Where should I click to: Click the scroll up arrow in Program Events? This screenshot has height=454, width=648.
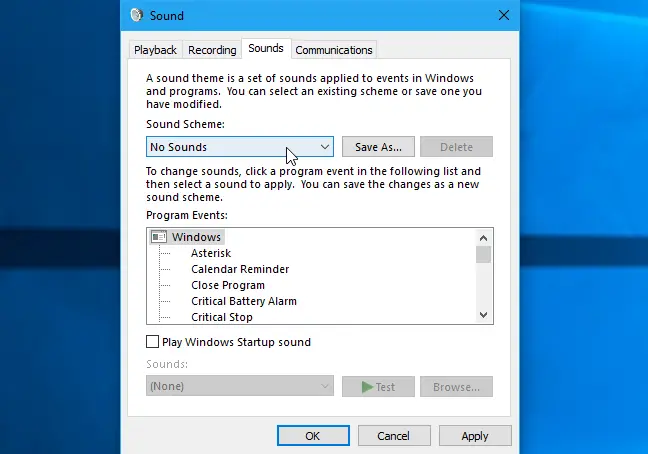[483, 238]
